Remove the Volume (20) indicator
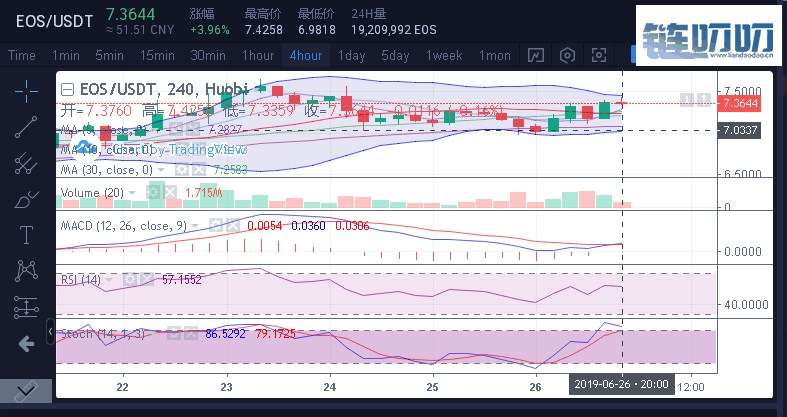This screenshot has width=787, height=417. coord(171,192)
